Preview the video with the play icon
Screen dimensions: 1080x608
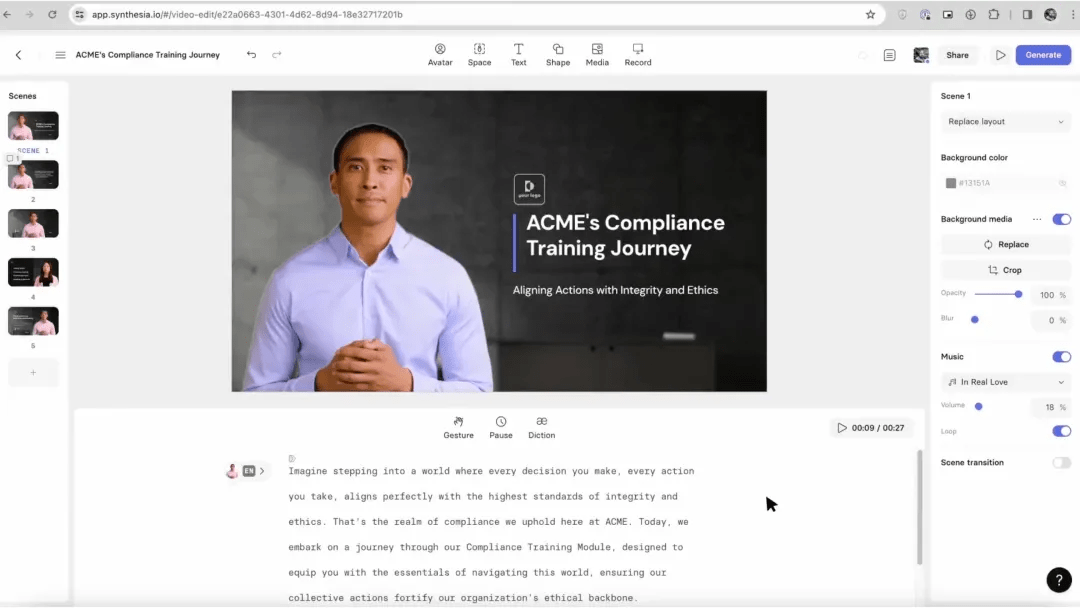click(x=1000, y=54)
